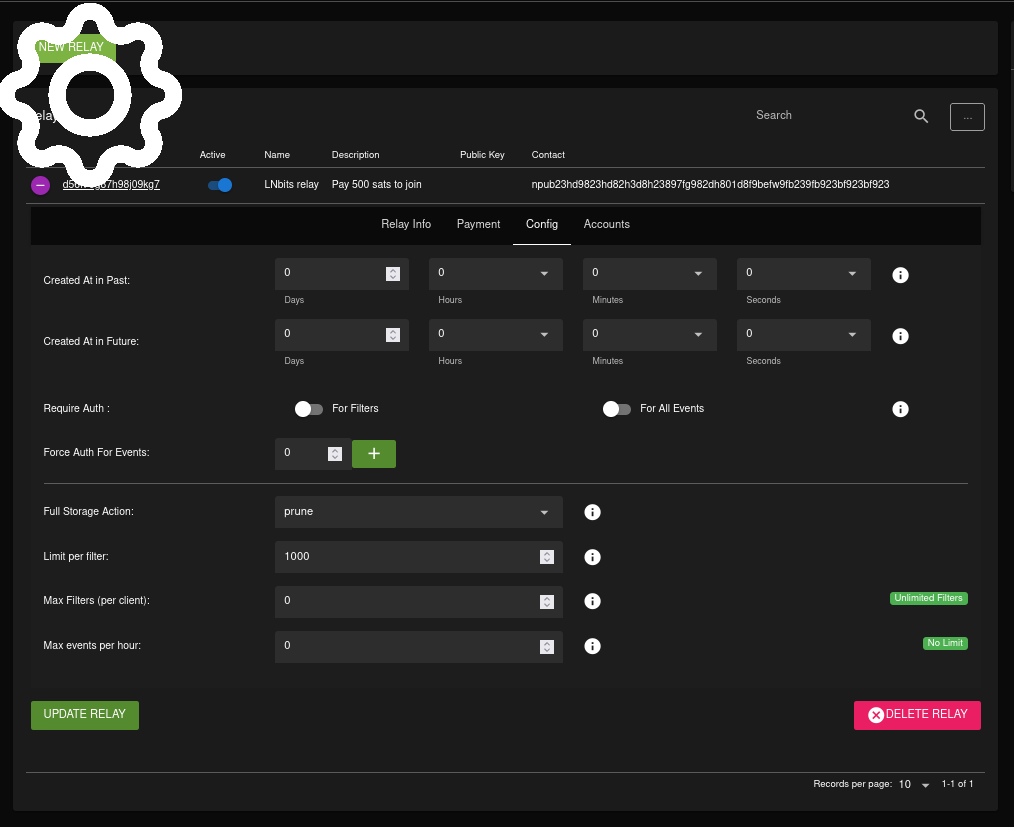Collapse the relay row with purple minus icon
This screenshot has width=1014, height=827.
tap(40, 185)
